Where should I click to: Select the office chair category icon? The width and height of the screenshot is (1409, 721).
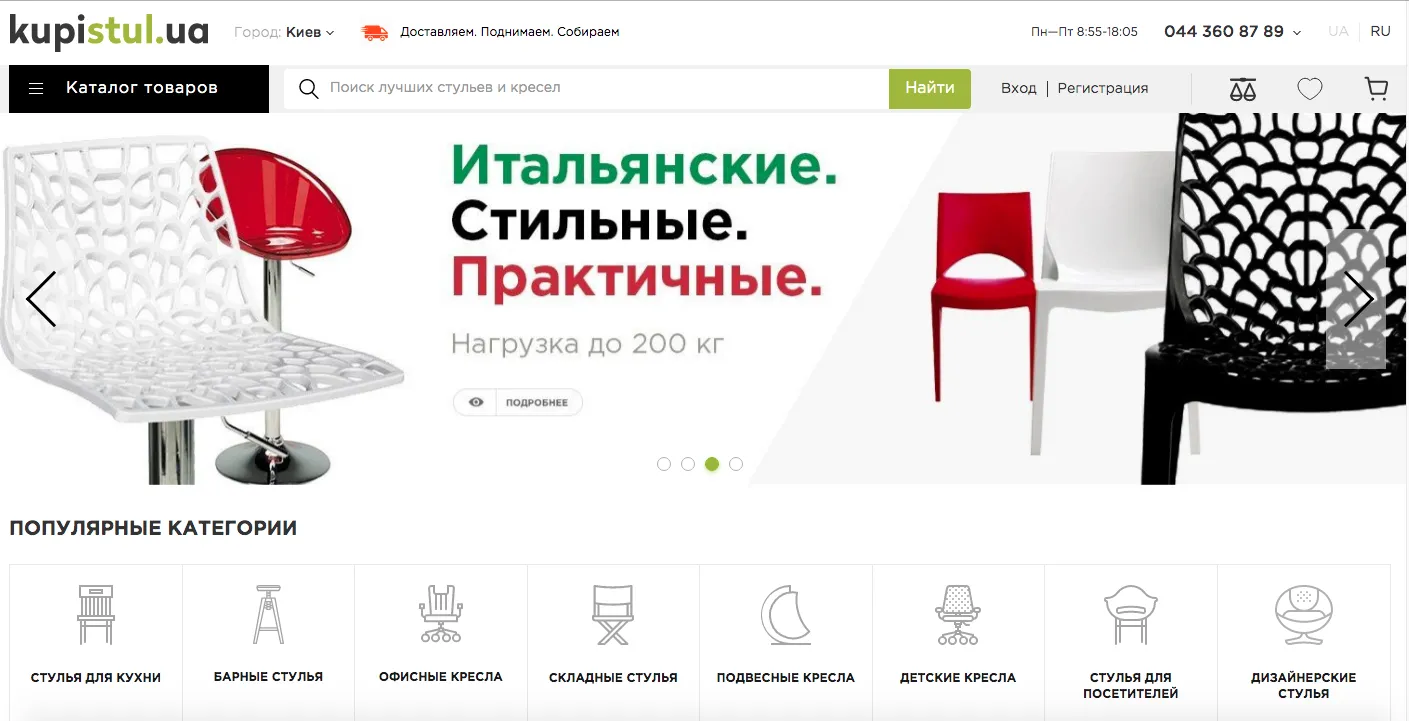[440, 613]
